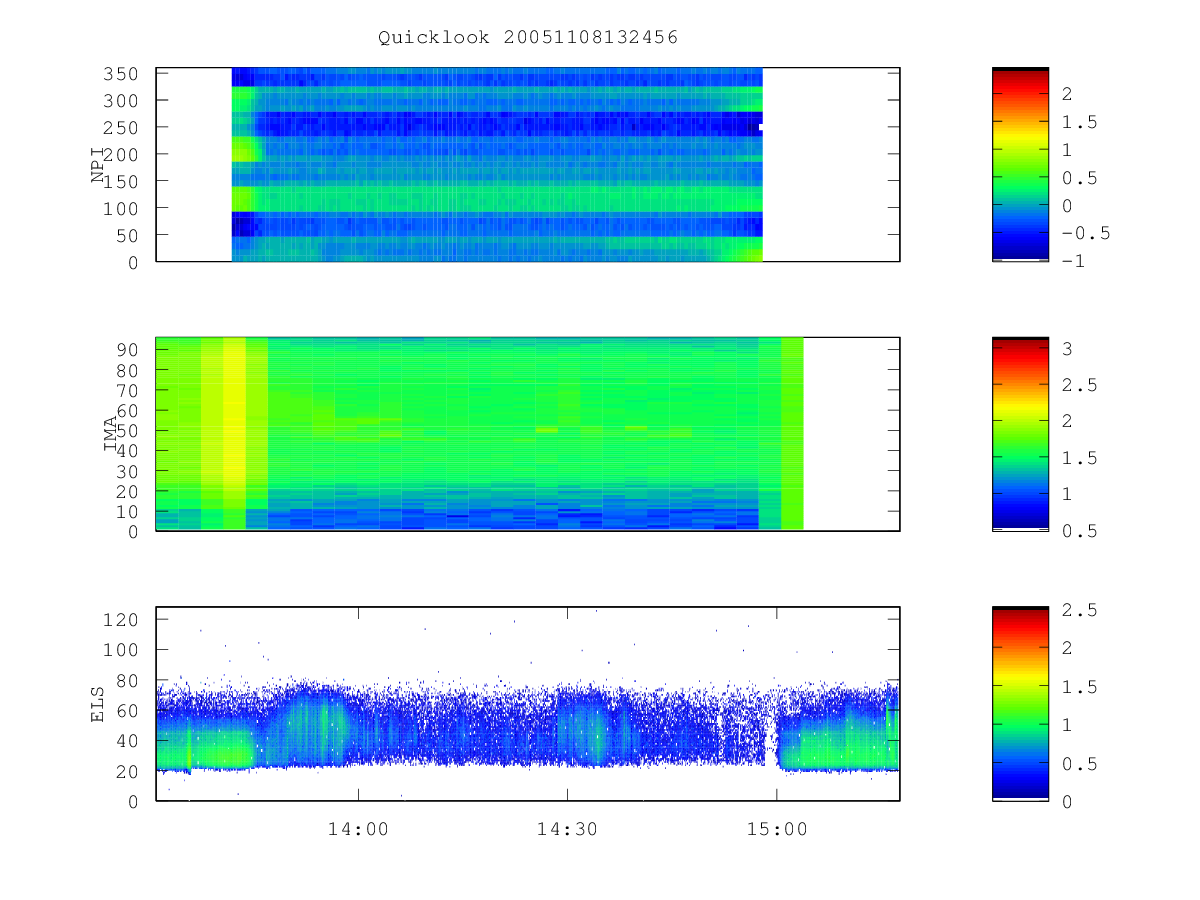Viewport: 1200px width, 900px height.
Task: Click the ELS panel color bar
Action: pyautogui.click(x=1020, y=704)
